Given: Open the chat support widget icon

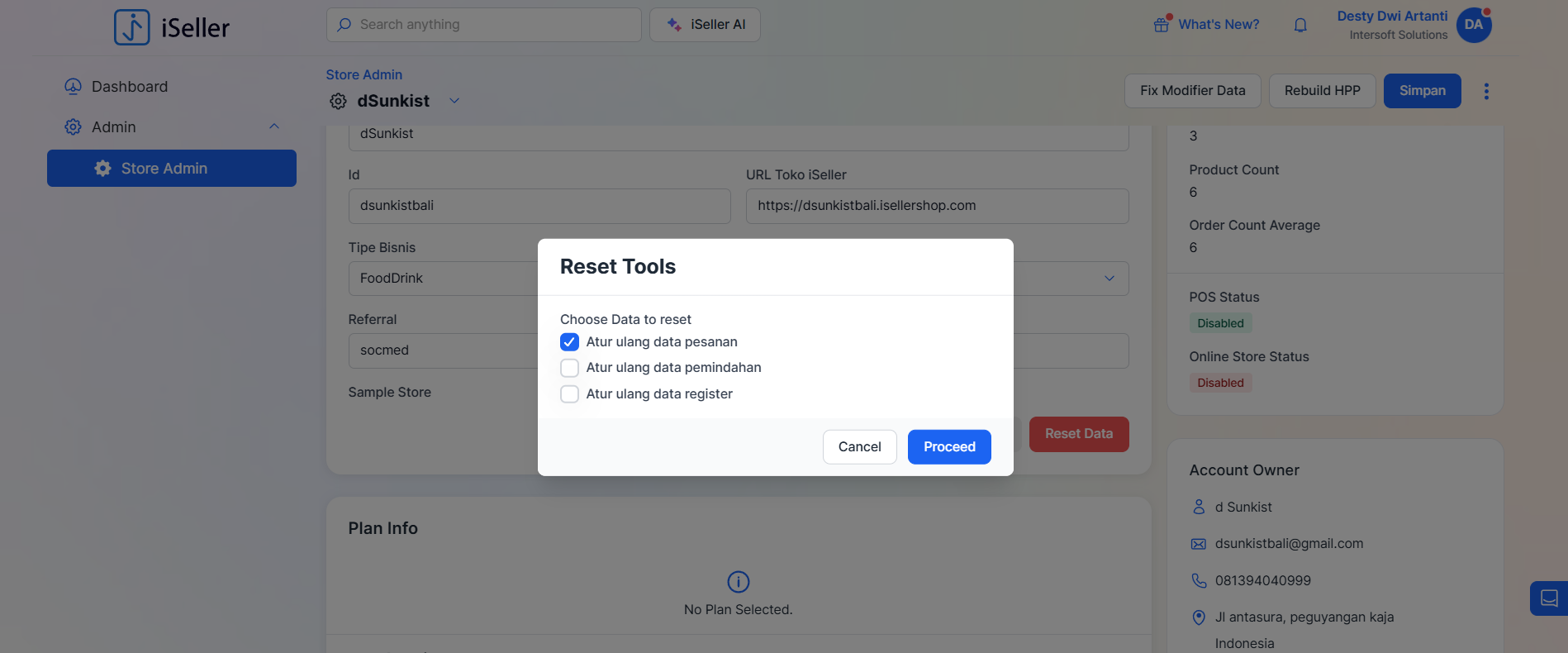Looking at the screenshot, I should point(1549,598).
